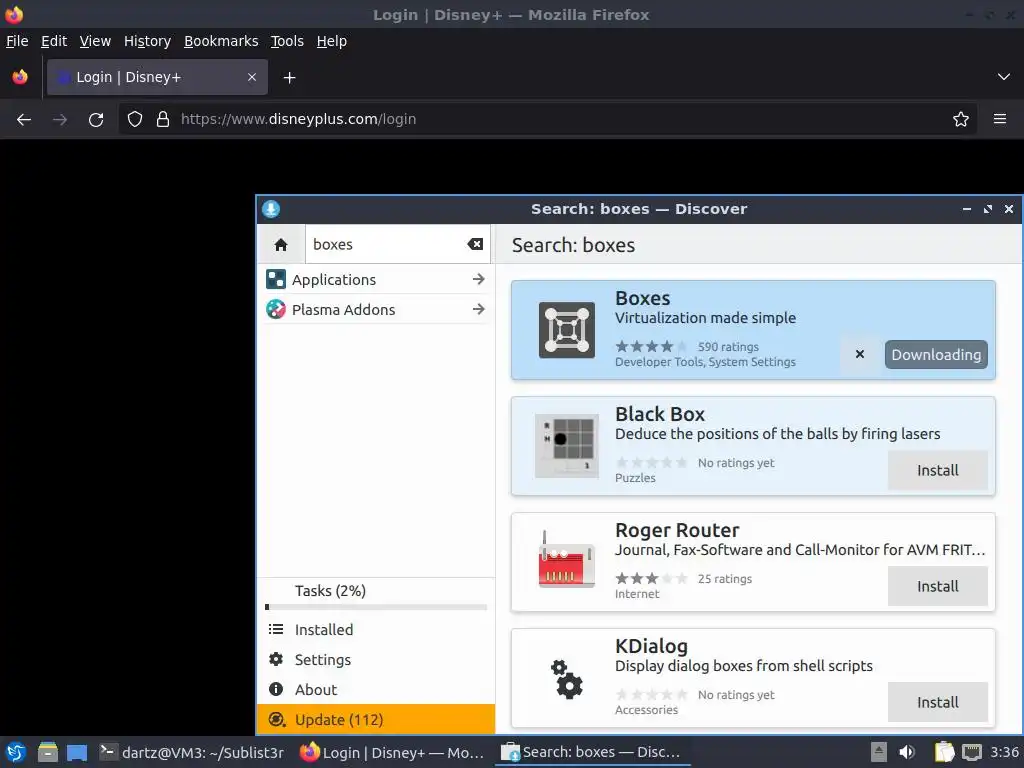Image resolution: width=1024 pixels, height=768 pixels.
Task: Close the Login | Disney+ tab
Action: 252,77
